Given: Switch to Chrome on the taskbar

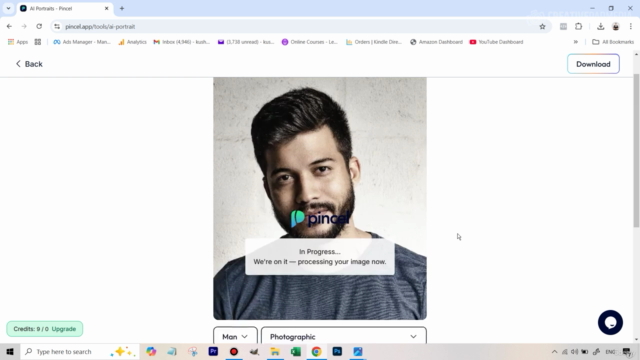Looking at the screenshot, I should tap(316, 351).
